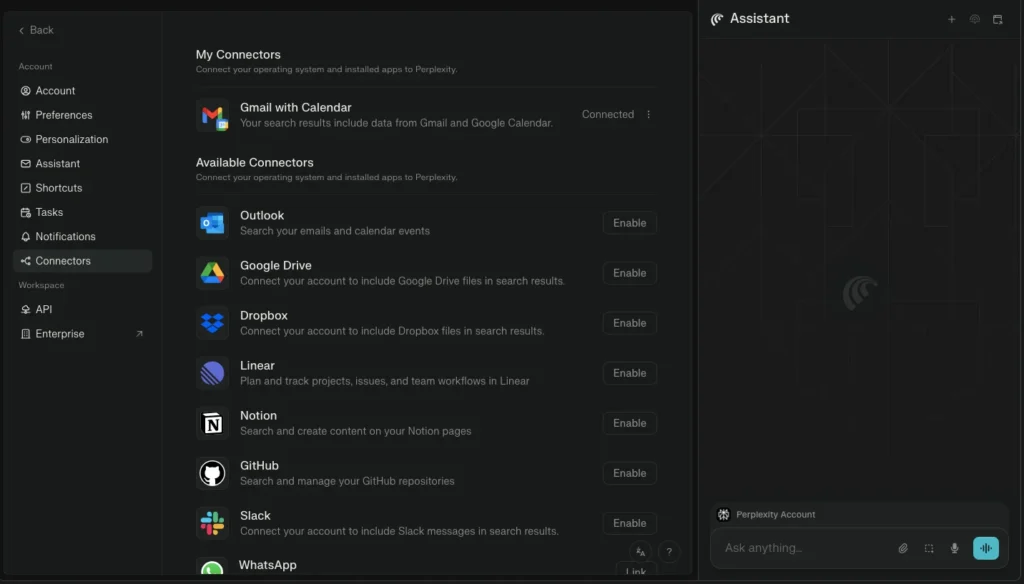1024x584 pixels.
Task: Open the help question mark button
Action: click(669, 552)
